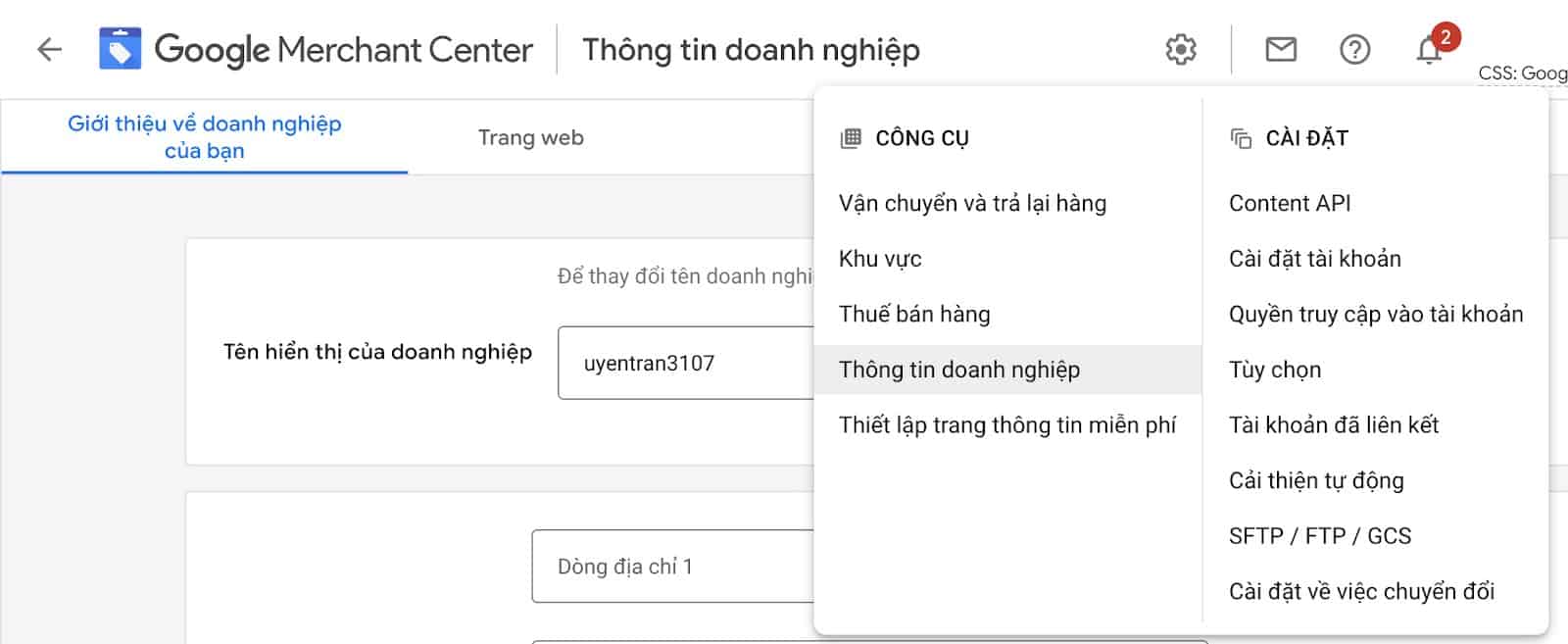This screenshot has height=644, width=1568.
Task: Open the settings gear menu
Action: point(1181,49)
